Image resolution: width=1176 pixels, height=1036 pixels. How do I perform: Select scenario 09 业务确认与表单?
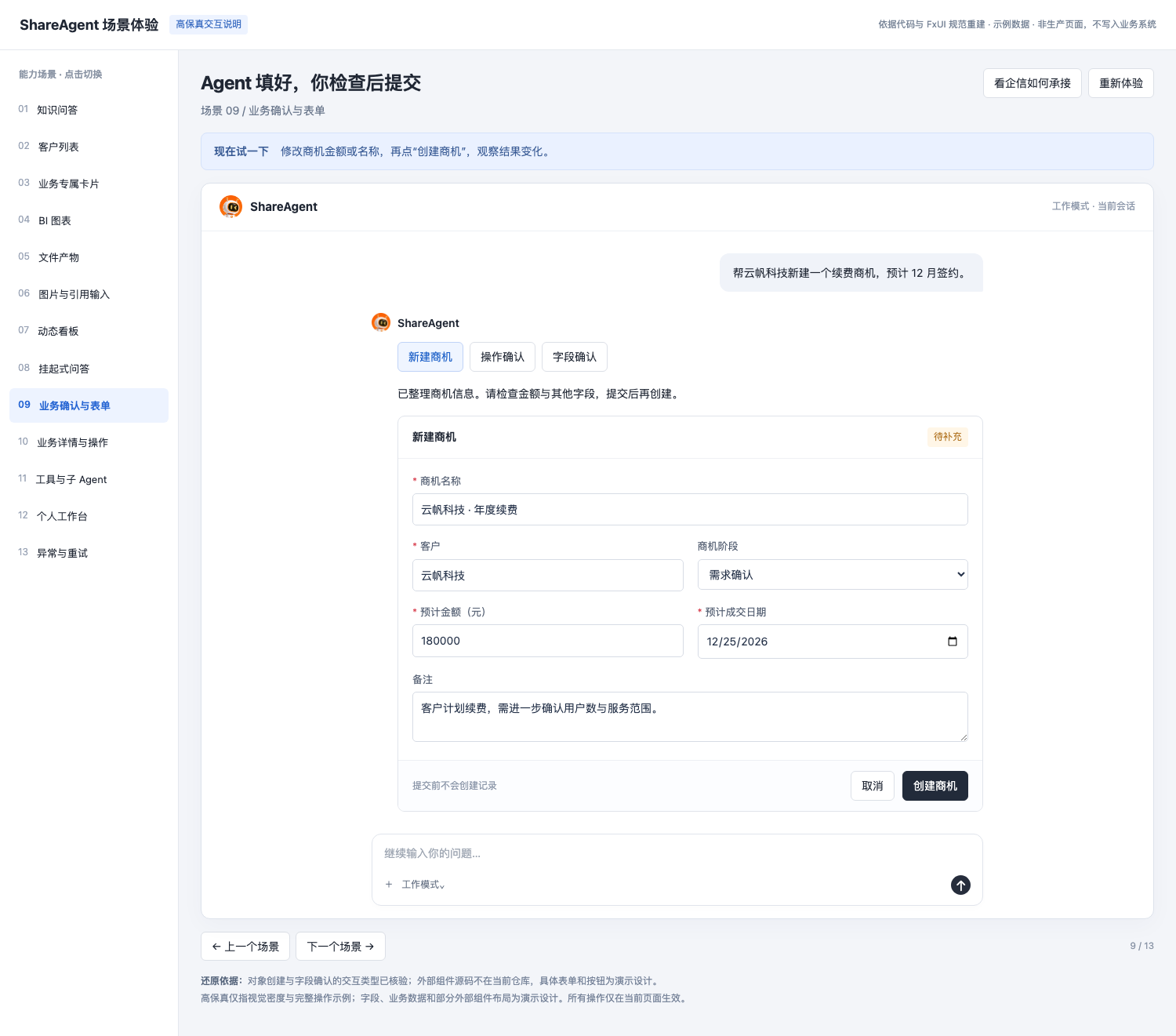click(x=89, y=405)
